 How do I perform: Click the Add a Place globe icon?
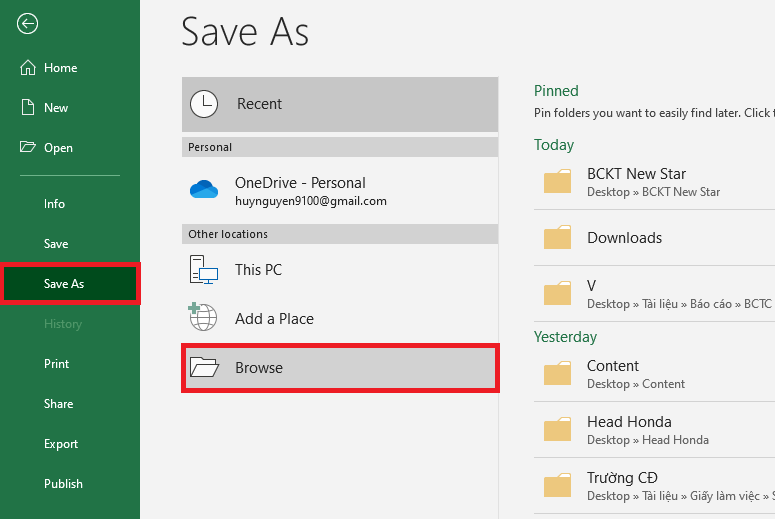204,319
